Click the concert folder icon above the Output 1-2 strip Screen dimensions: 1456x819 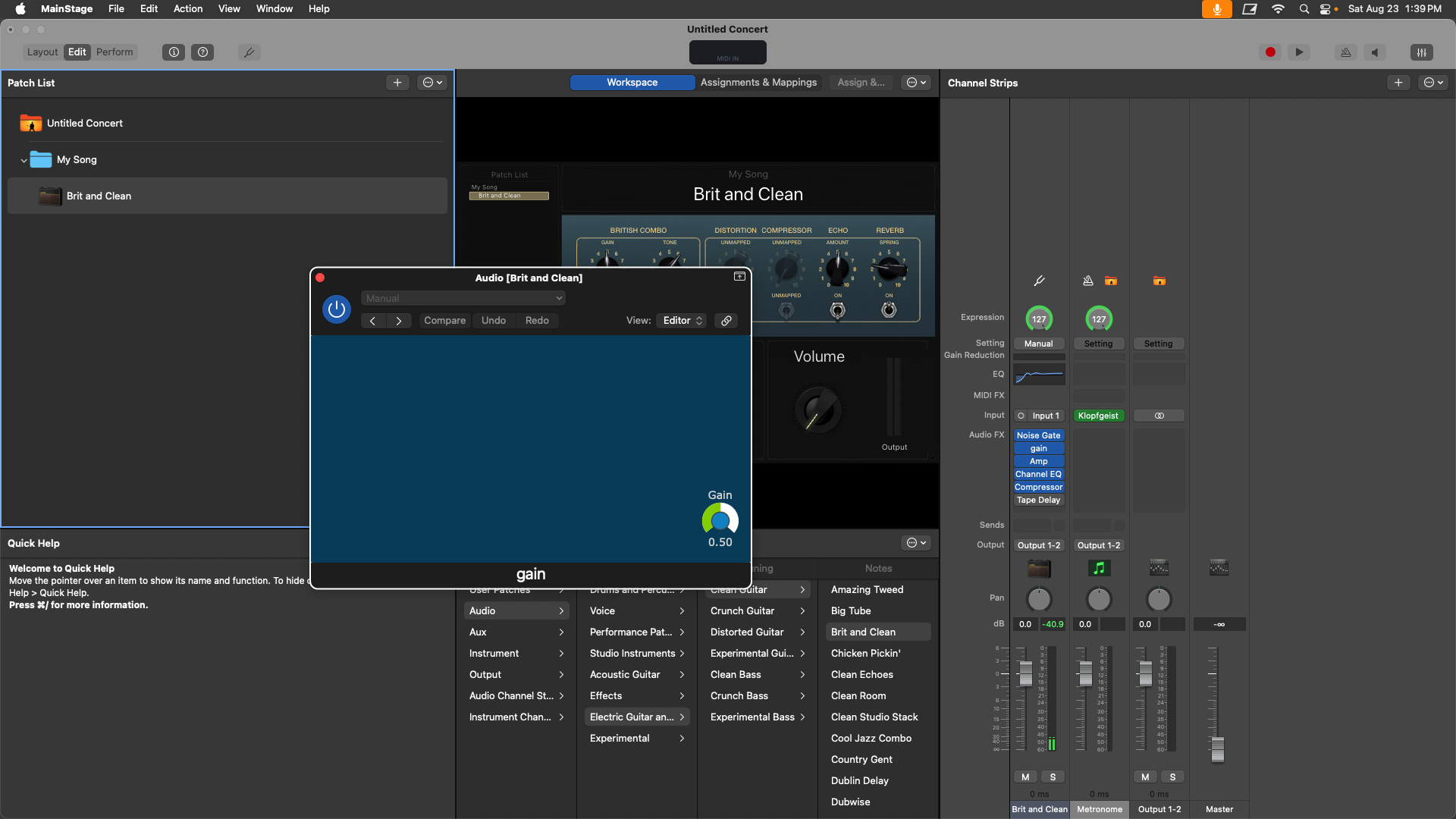click(x=1159, y=281)
